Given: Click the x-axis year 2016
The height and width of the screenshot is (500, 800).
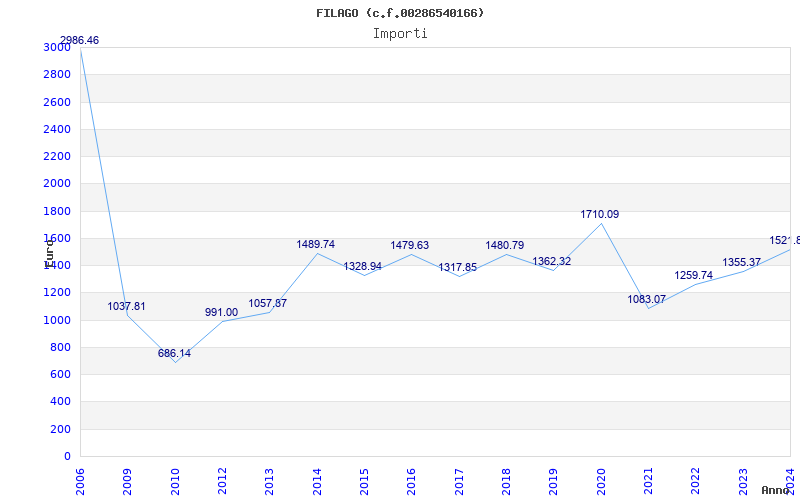Looking at the screenshot, I should pyautogui.click(x=412, y=482).
